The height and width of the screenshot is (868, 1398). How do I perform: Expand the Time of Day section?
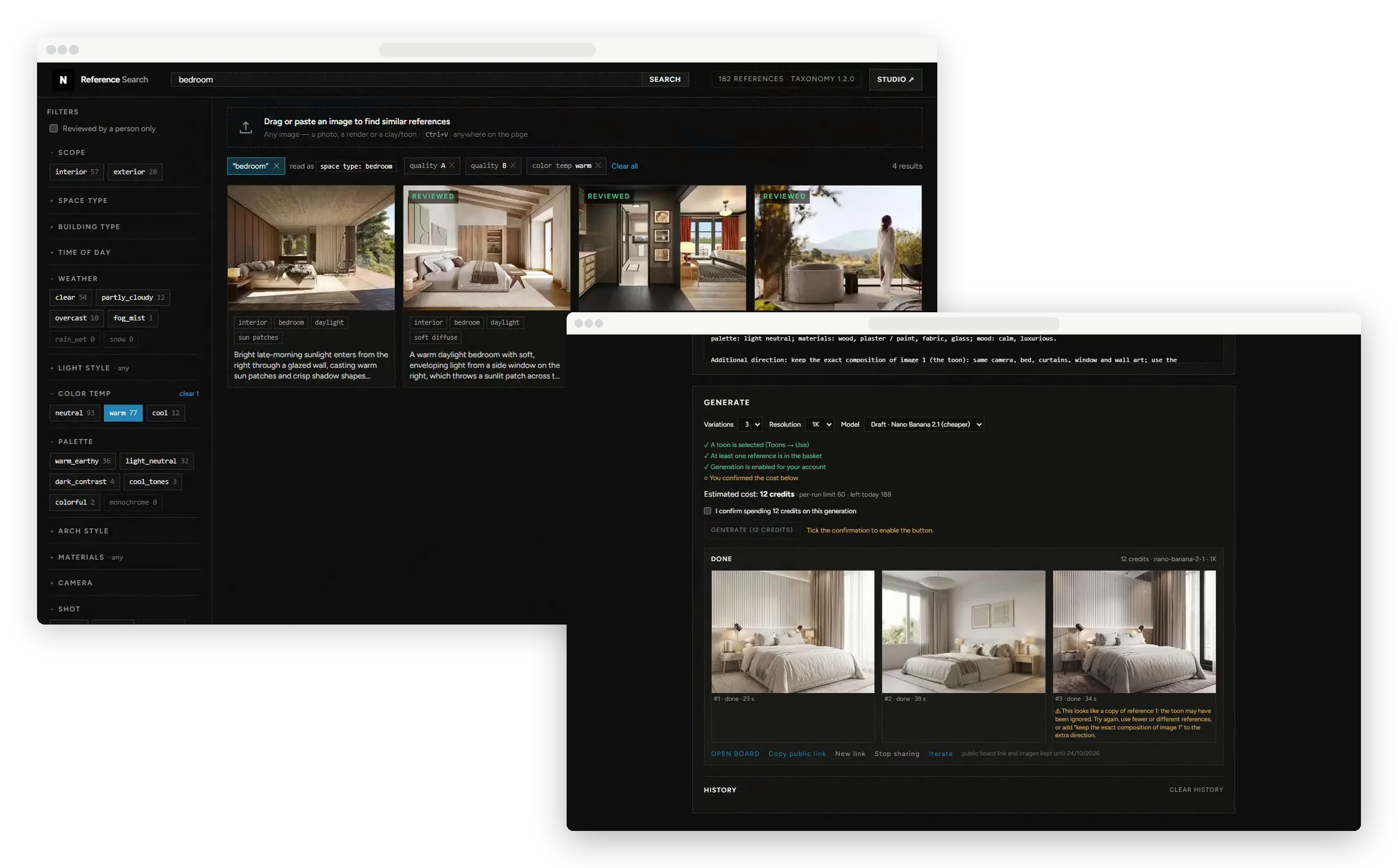tap(84, 252)
